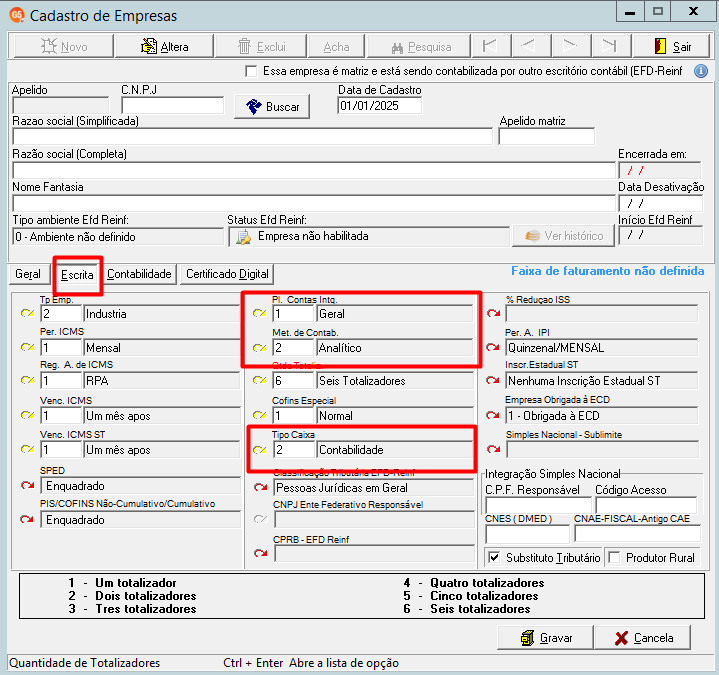
Task: Open the Venc. ICMS lookup arrow icon
Action: (x=28, y=415)
